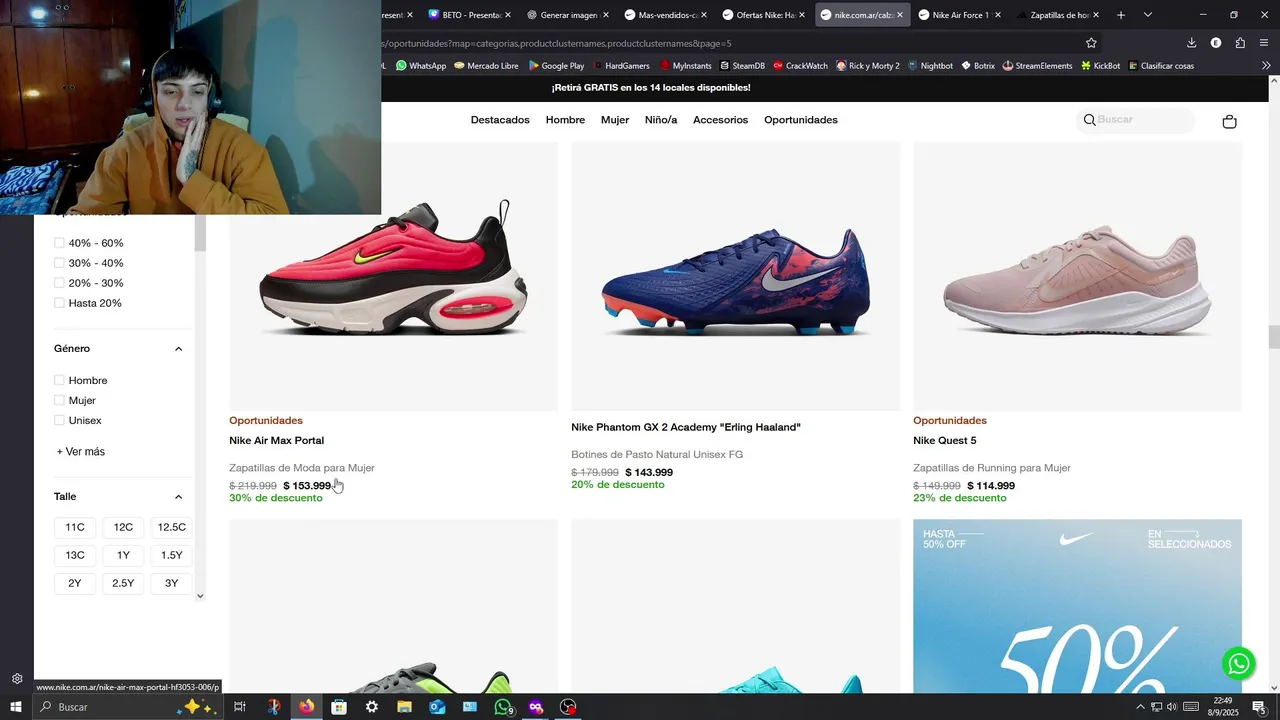The height and width of the screenshot is (720, 1280).
Task: Open the StreamElements bookmark
Action: coord(1037,66)
